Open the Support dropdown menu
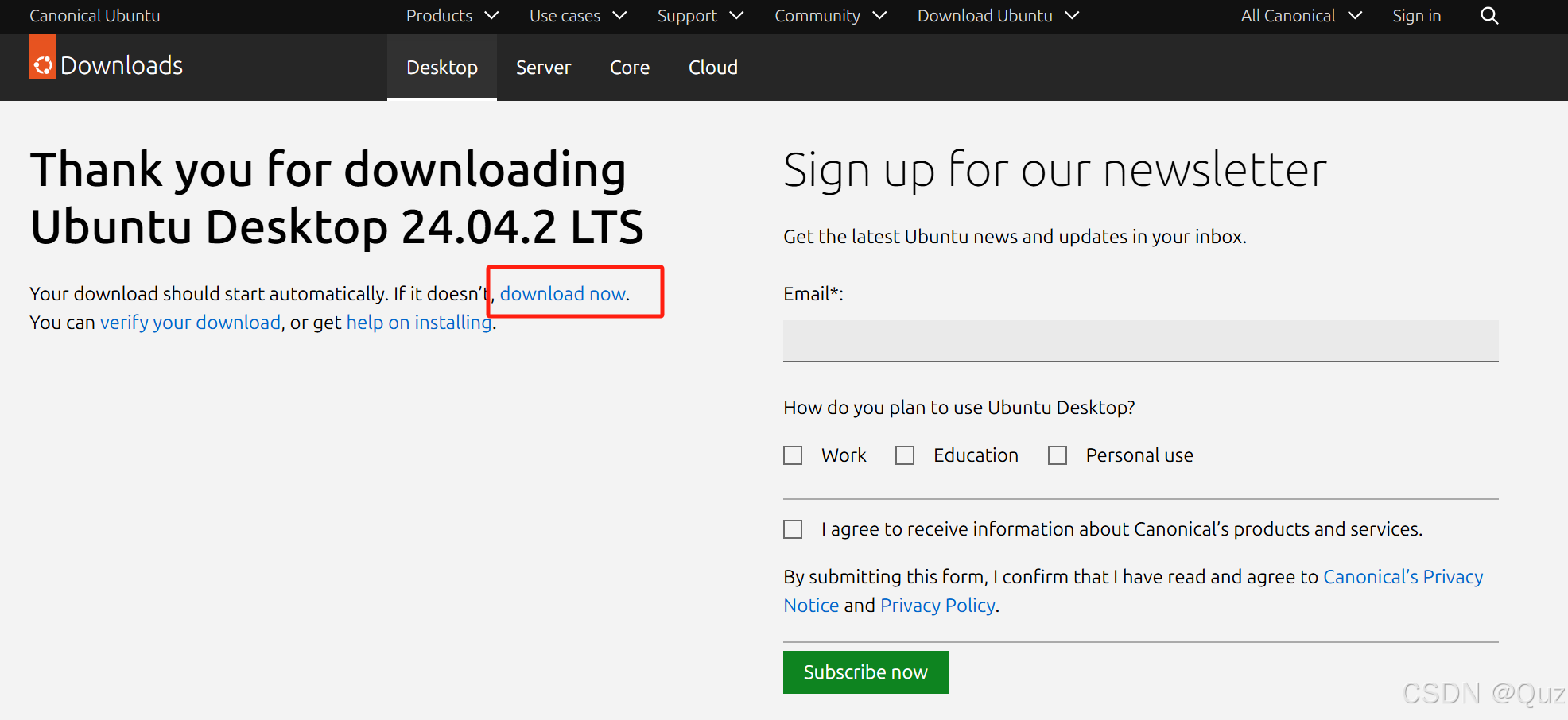 coord(701,16)
